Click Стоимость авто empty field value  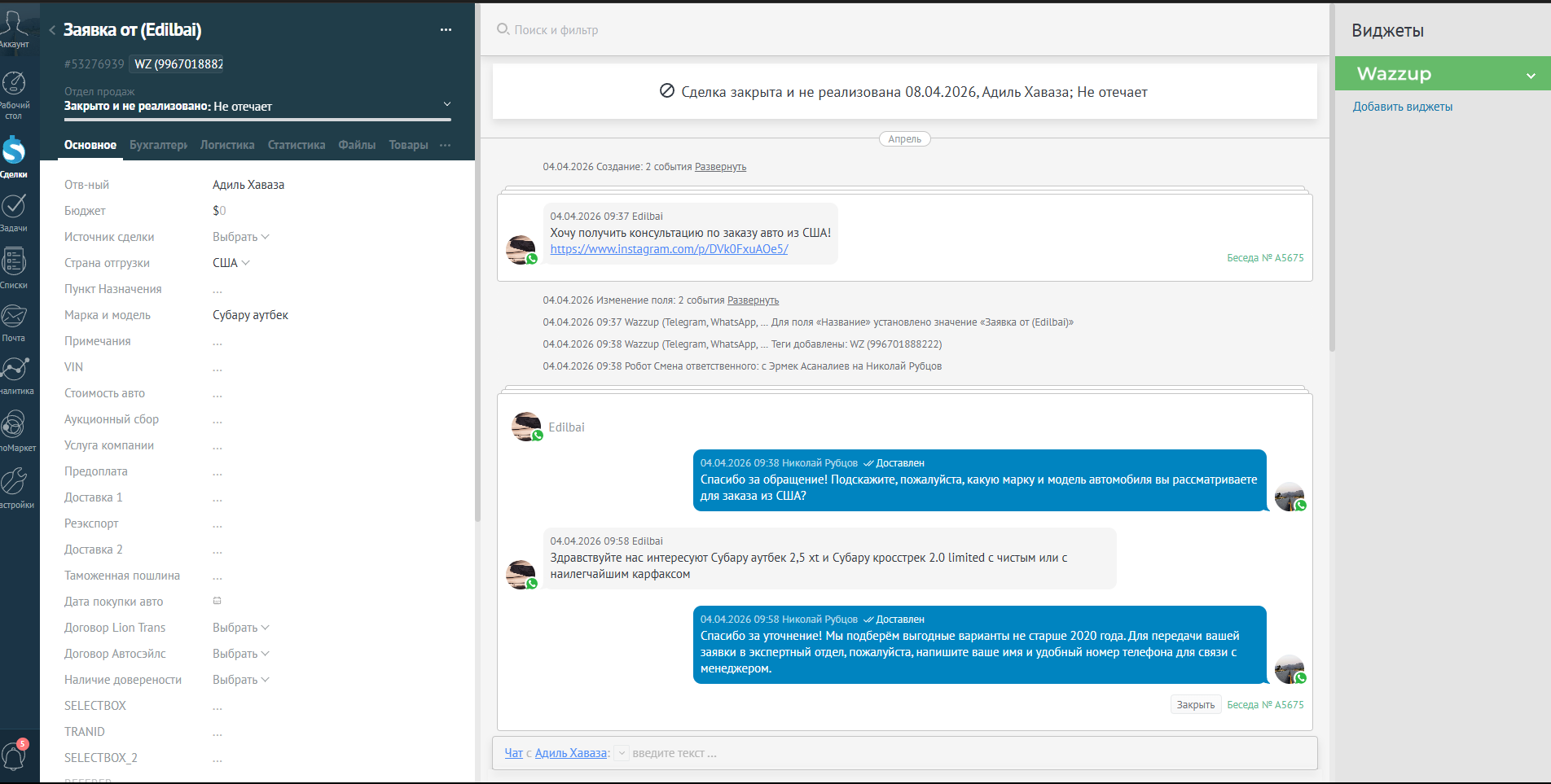pyautogui.click(x=217, y=394)
